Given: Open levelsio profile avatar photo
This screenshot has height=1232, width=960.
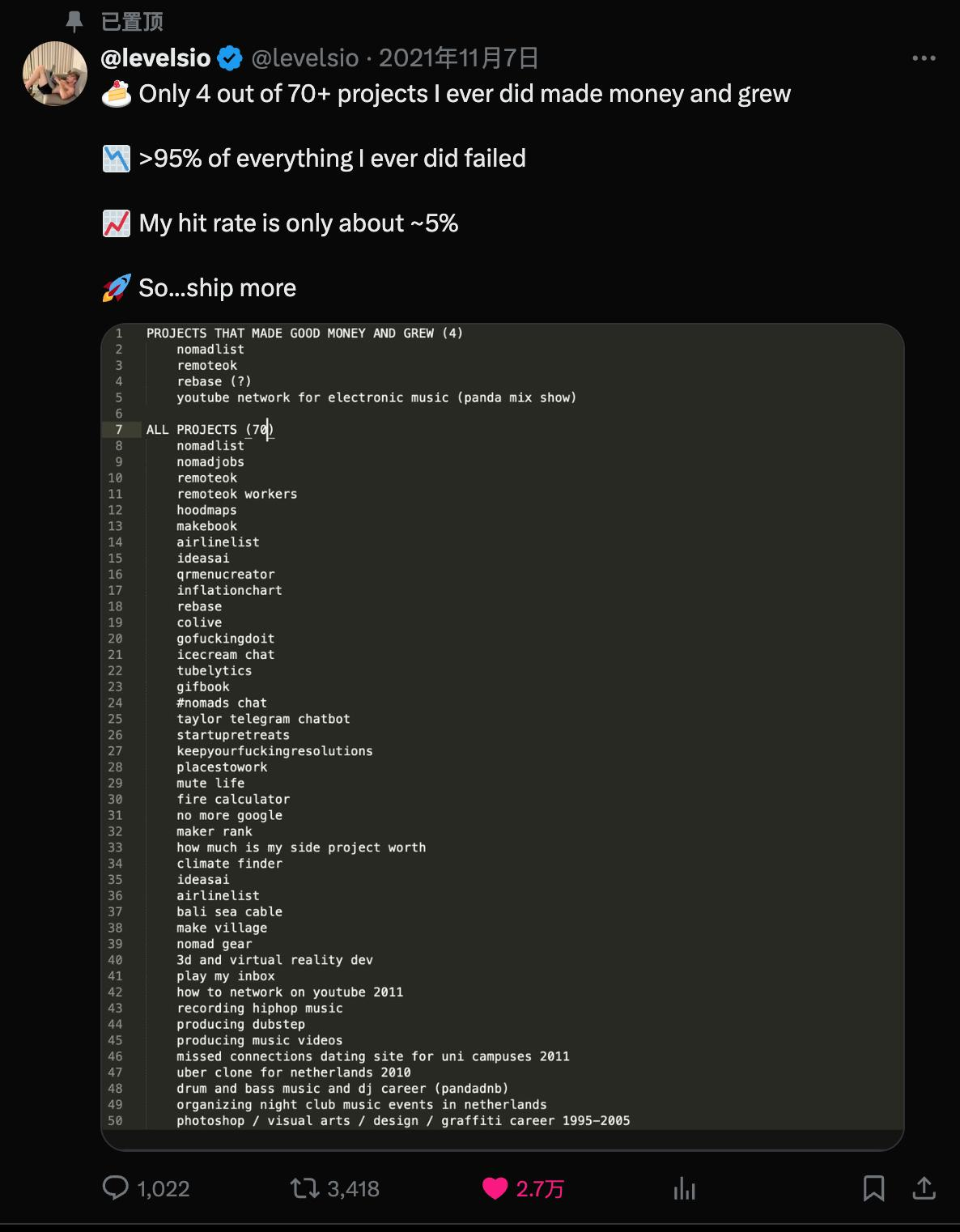Looking at the screenshot, I should tap(55, 73).
